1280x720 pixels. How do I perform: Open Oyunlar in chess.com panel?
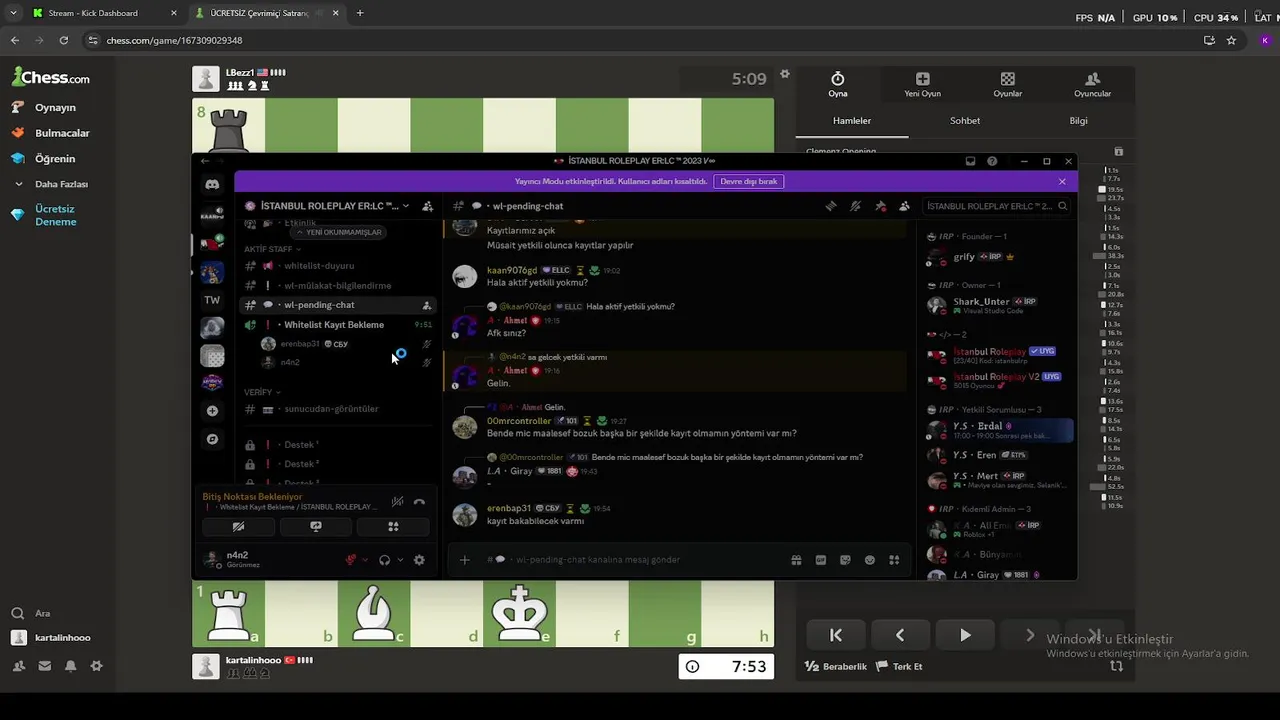pos(1007,84)
